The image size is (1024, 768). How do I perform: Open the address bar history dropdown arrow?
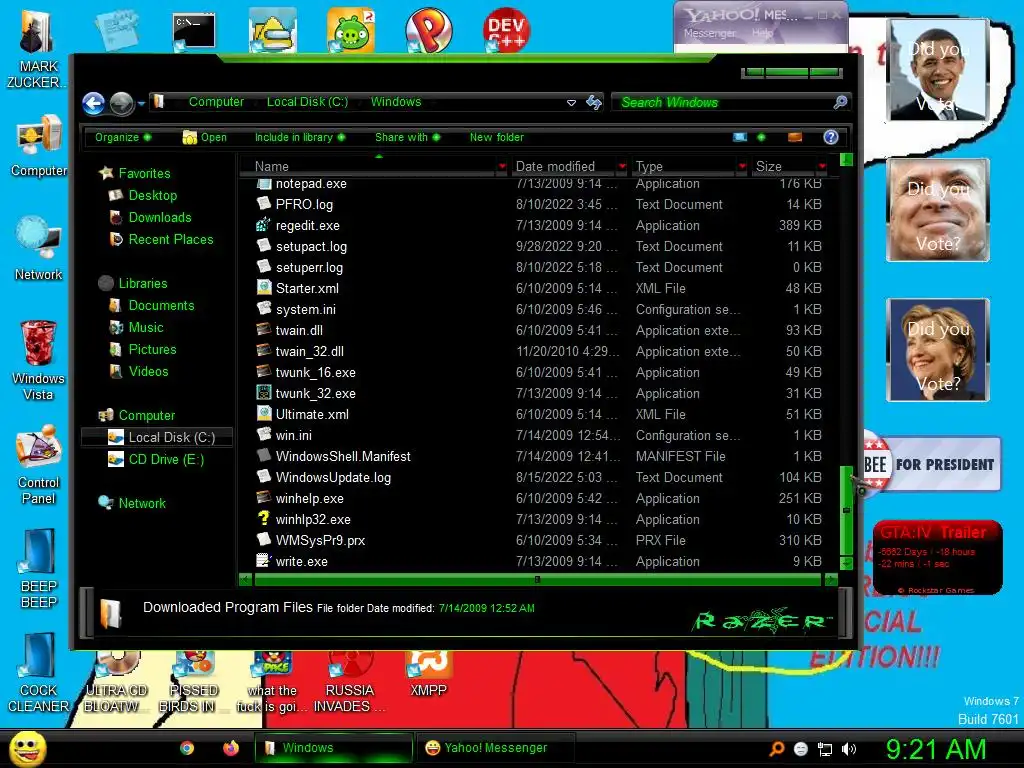pyautogui.click(x=571, y=103)
